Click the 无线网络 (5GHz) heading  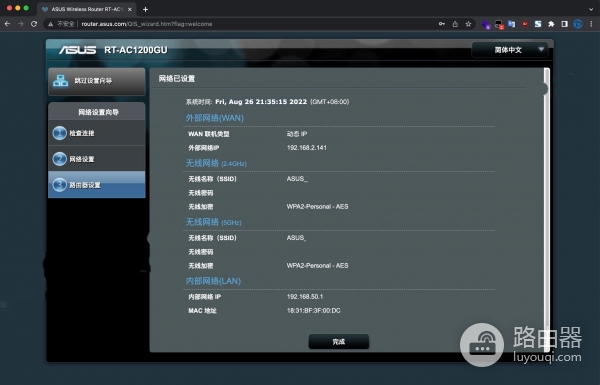tap(214, 222)
